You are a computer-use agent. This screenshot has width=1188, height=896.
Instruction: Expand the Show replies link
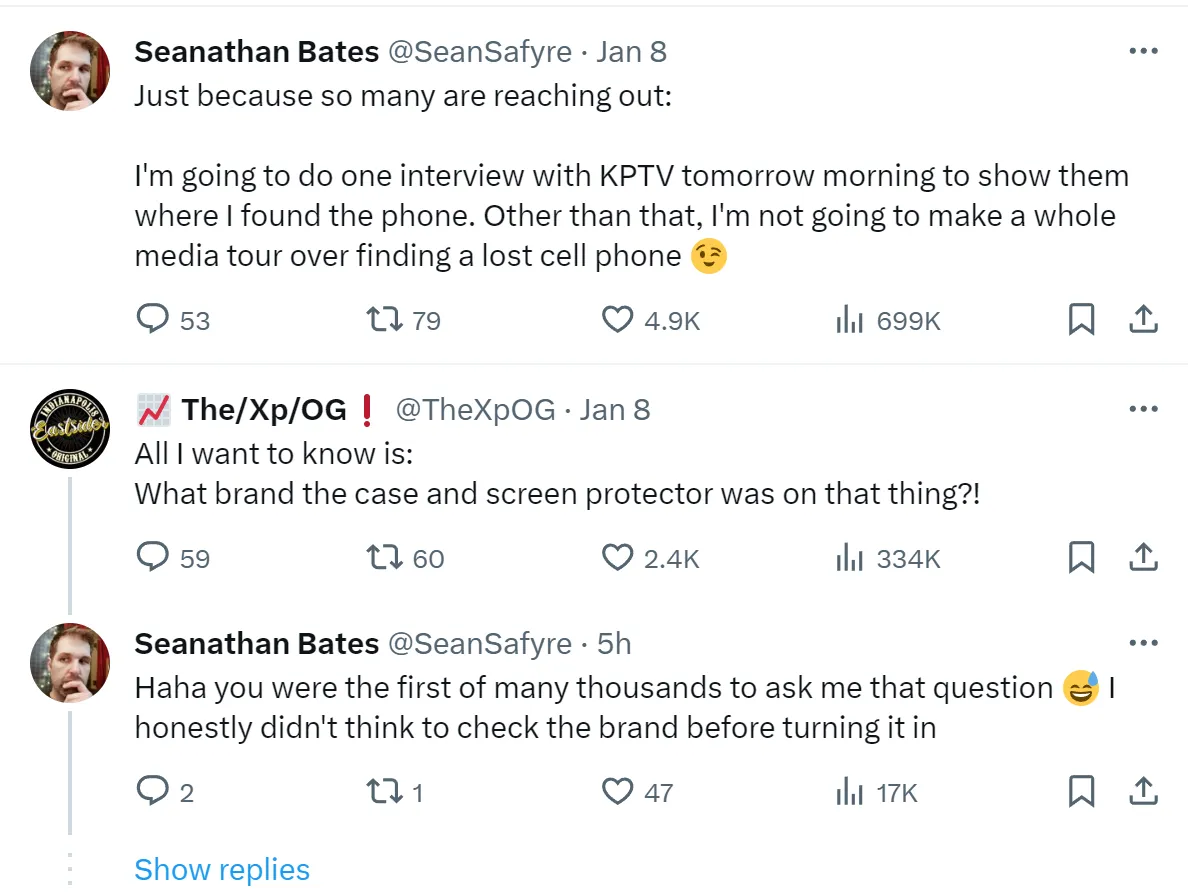point(222,869)
